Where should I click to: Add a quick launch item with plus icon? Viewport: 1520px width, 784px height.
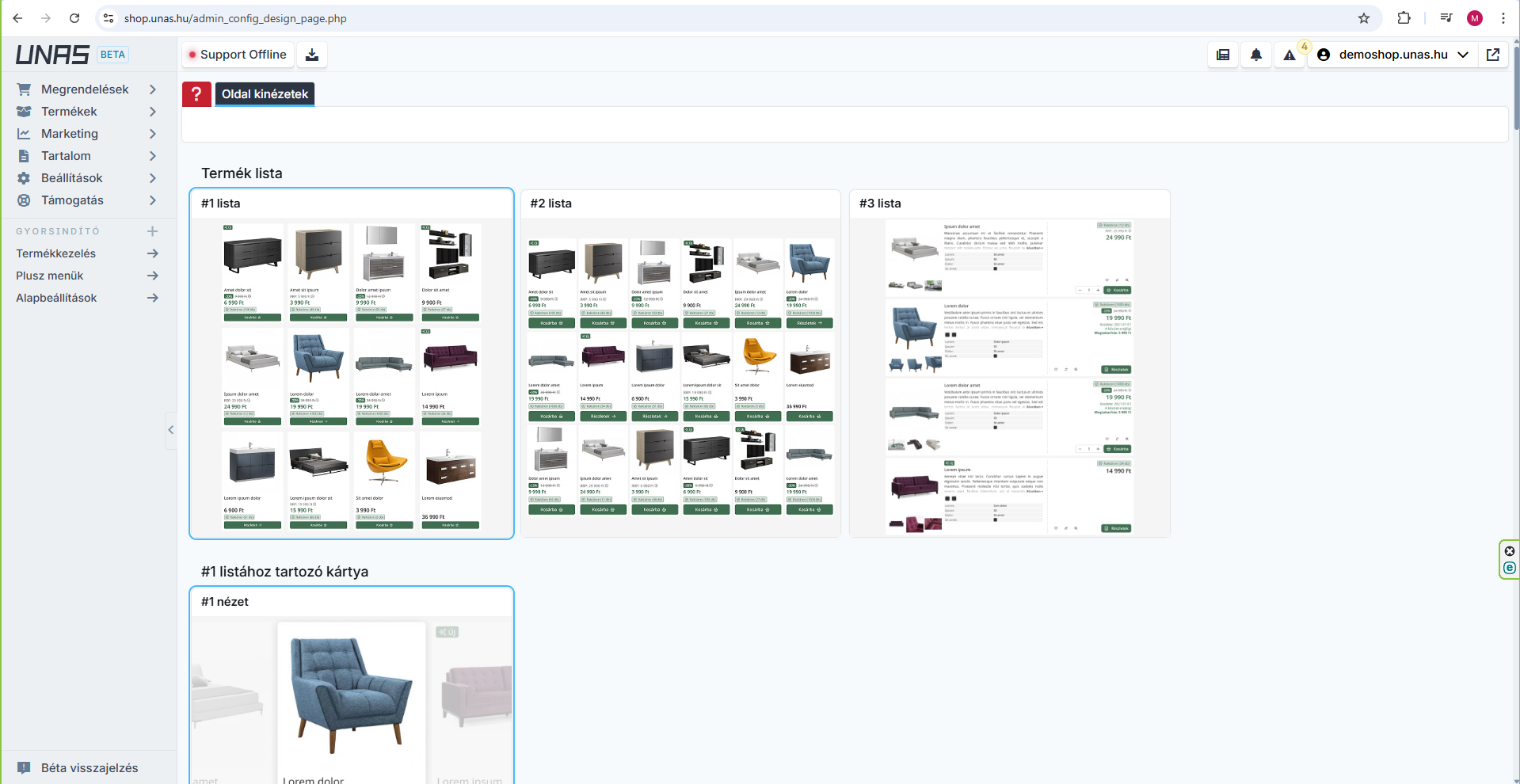point(153,231)
